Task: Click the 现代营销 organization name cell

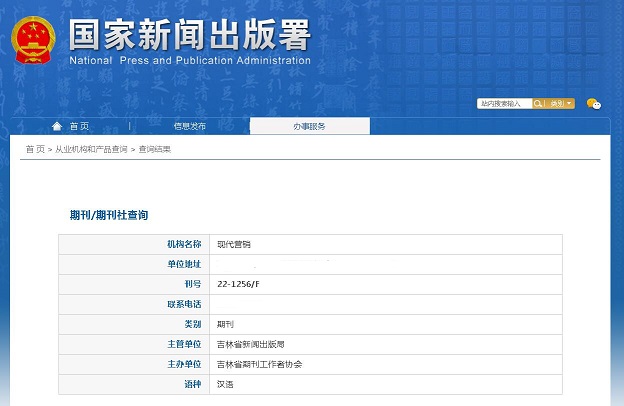Action: point(234,244)
